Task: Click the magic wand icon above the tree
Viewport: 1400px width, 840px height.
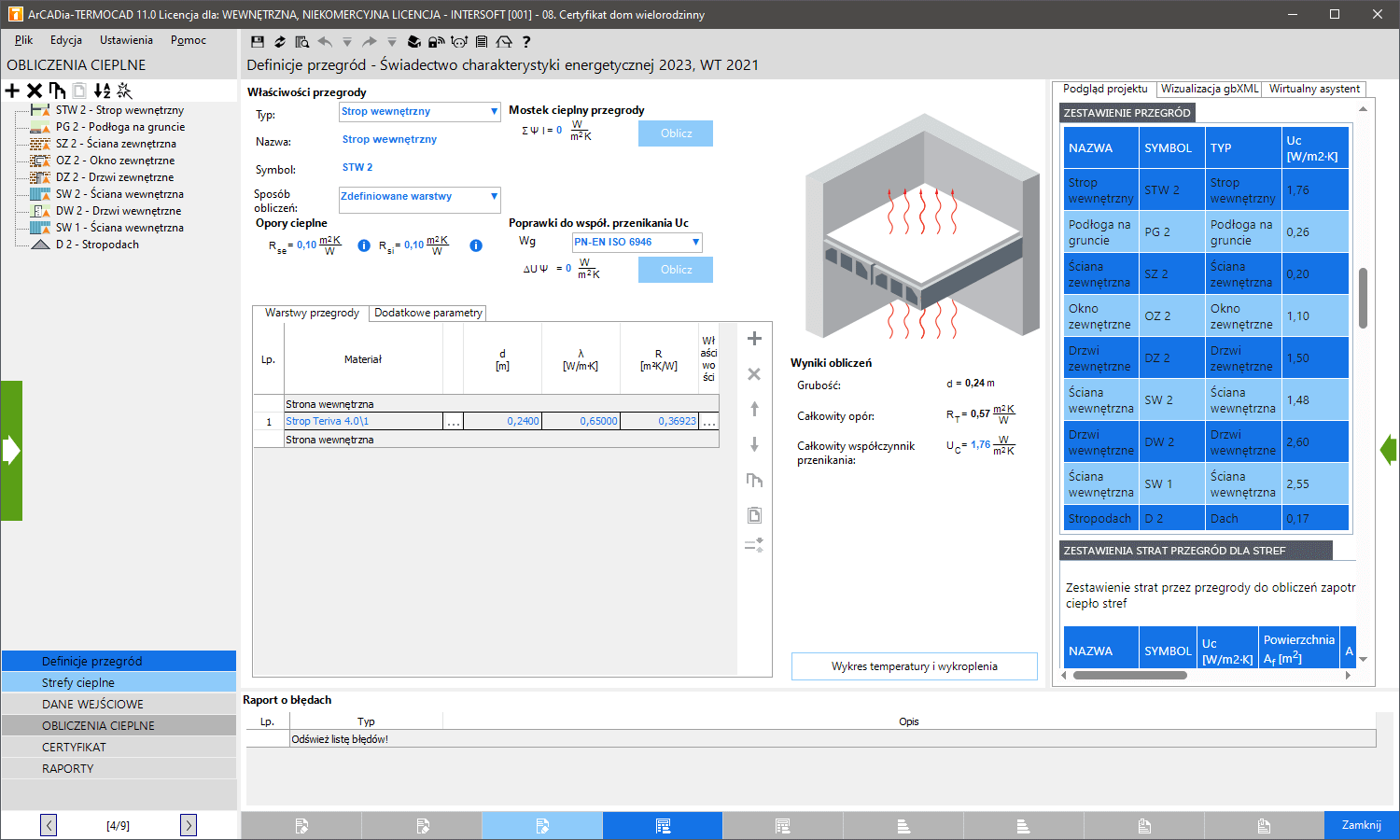Action: [x=124, y=91]
